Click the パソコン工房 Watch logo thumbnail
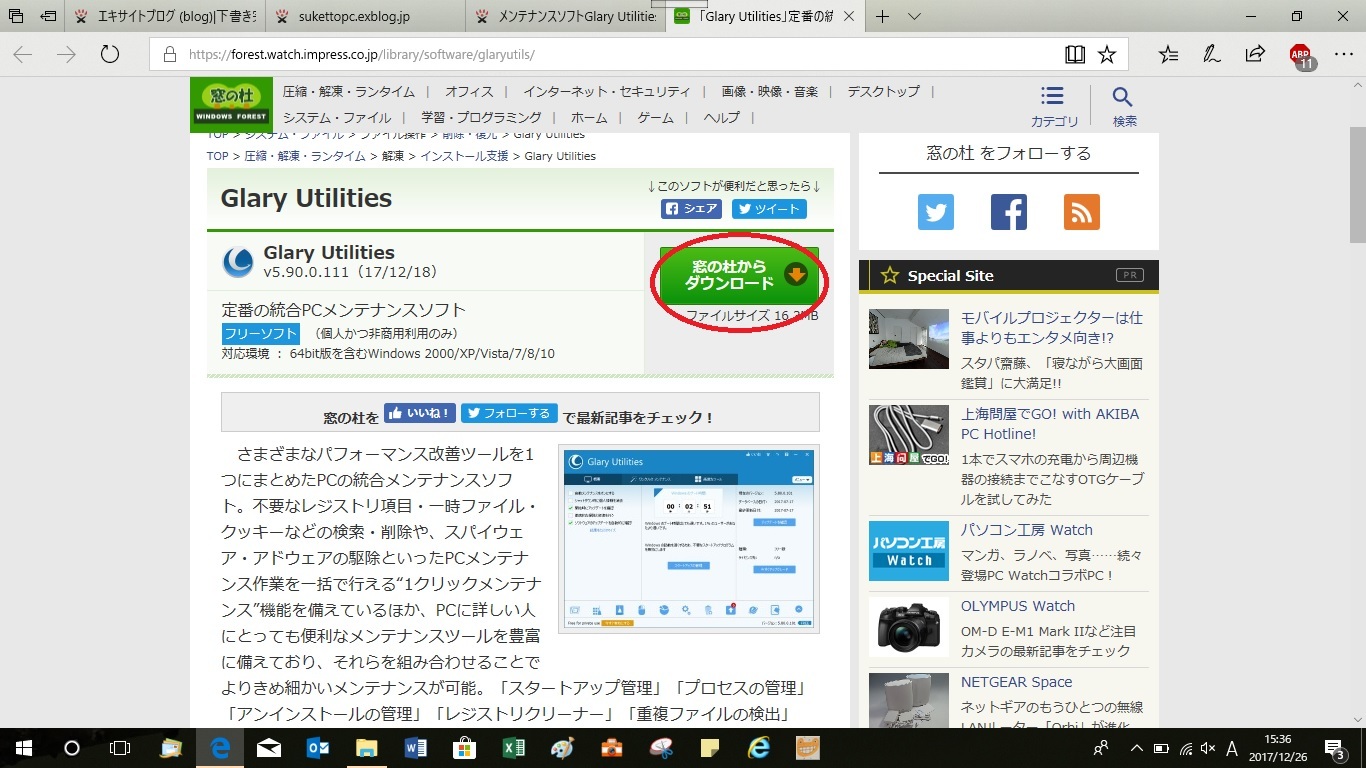The image size is (1366, 768). [909, 551]
